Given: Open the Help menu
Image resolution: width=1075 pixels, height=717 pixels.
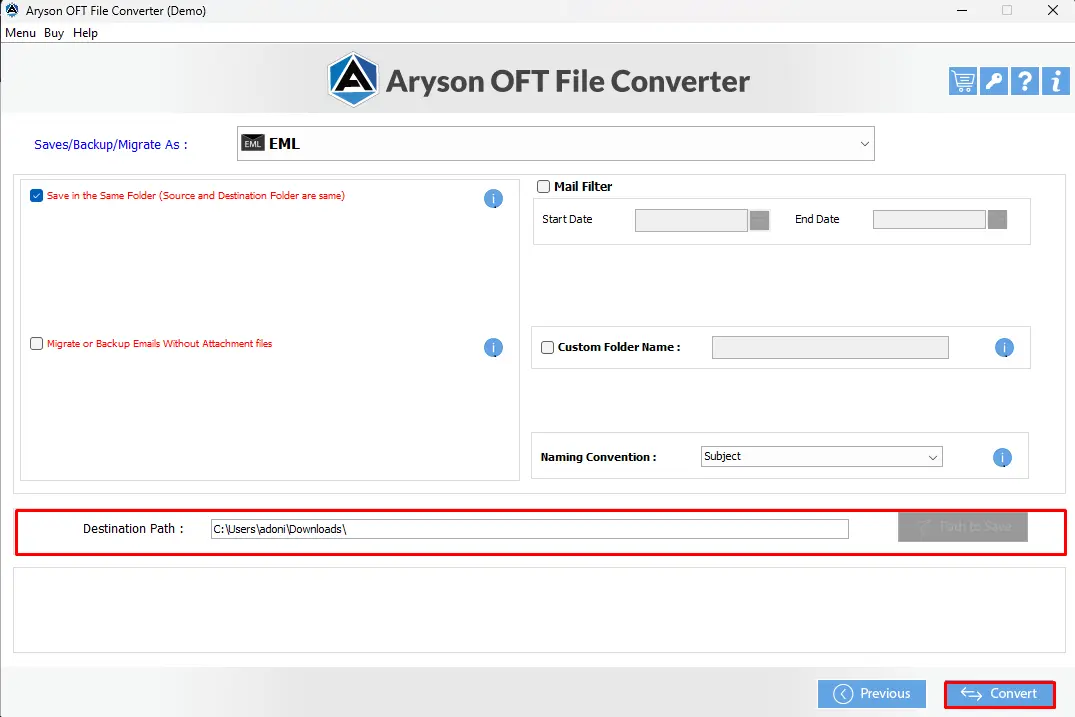Looking at the screenshot, I should click(x=85, y=33).
